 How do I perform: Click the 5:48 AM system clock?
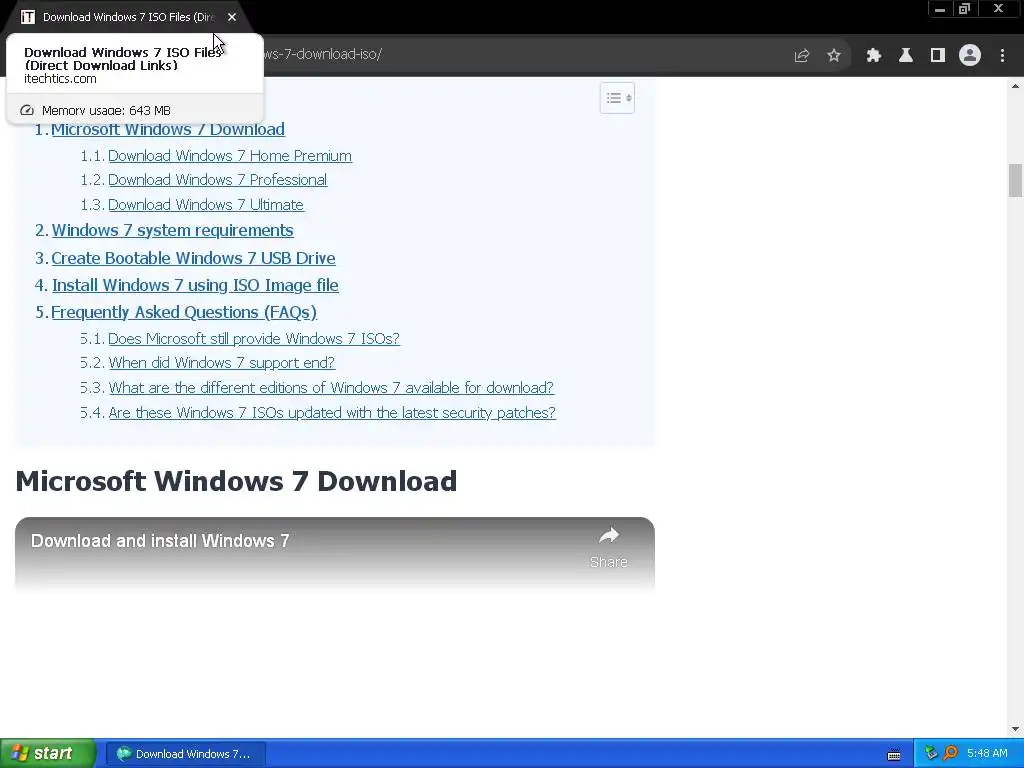(x=987, y=754)
